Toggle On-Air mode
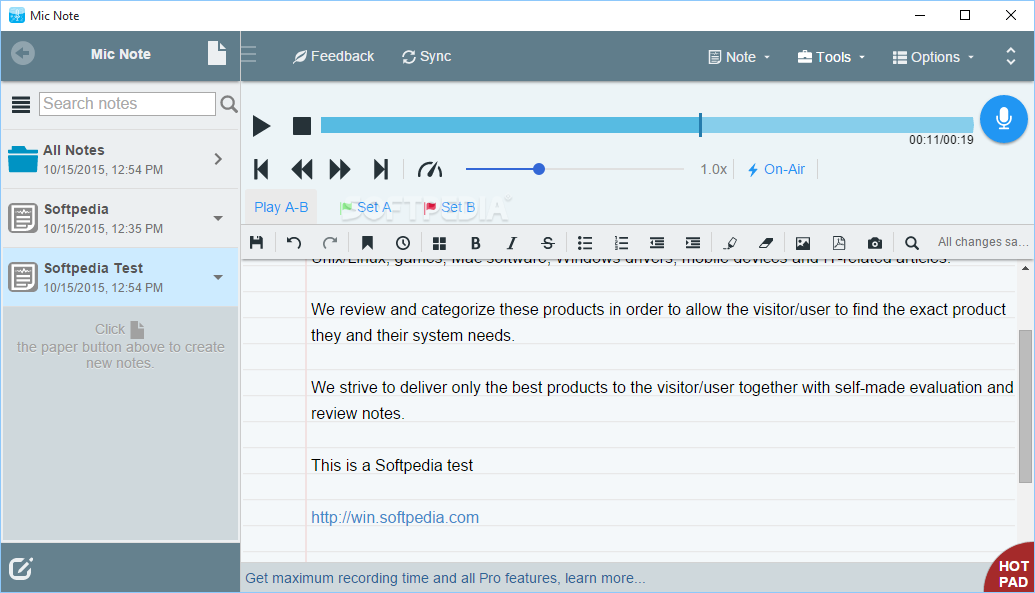The width and height of the screenshot is (1035, 593). (776, 170)
